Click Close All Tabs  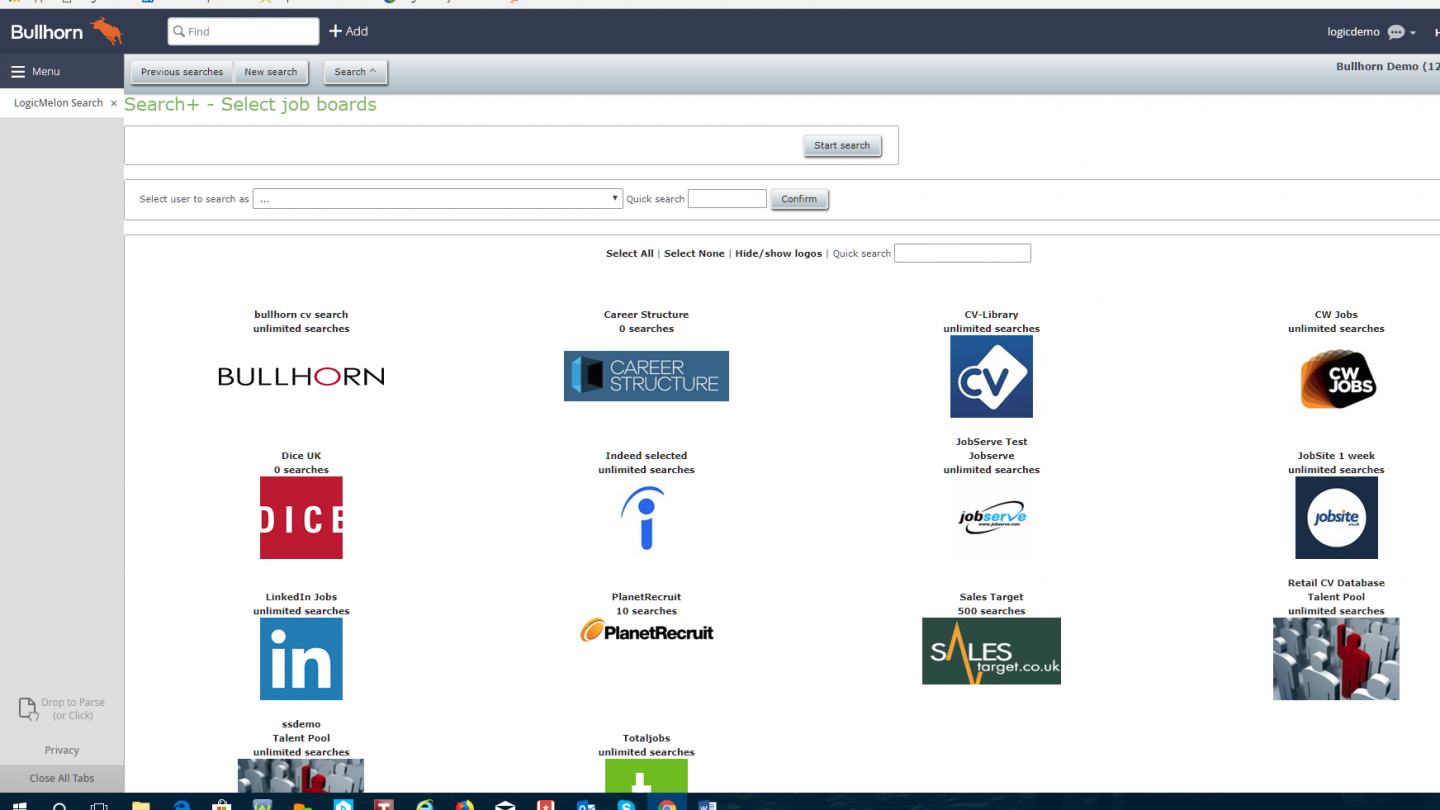(x=62, y=778)
